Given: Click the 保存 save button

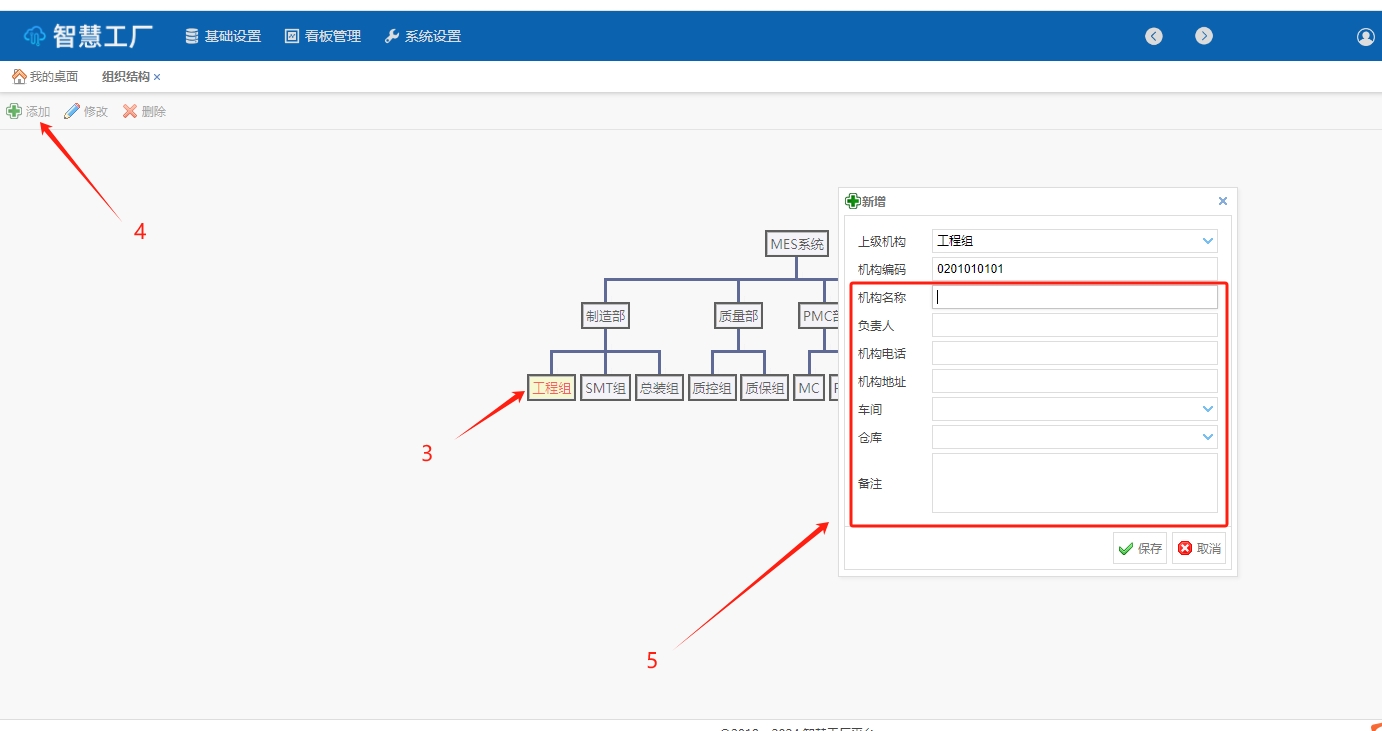Looking at the screenshot, I should tap(1140, 548).
